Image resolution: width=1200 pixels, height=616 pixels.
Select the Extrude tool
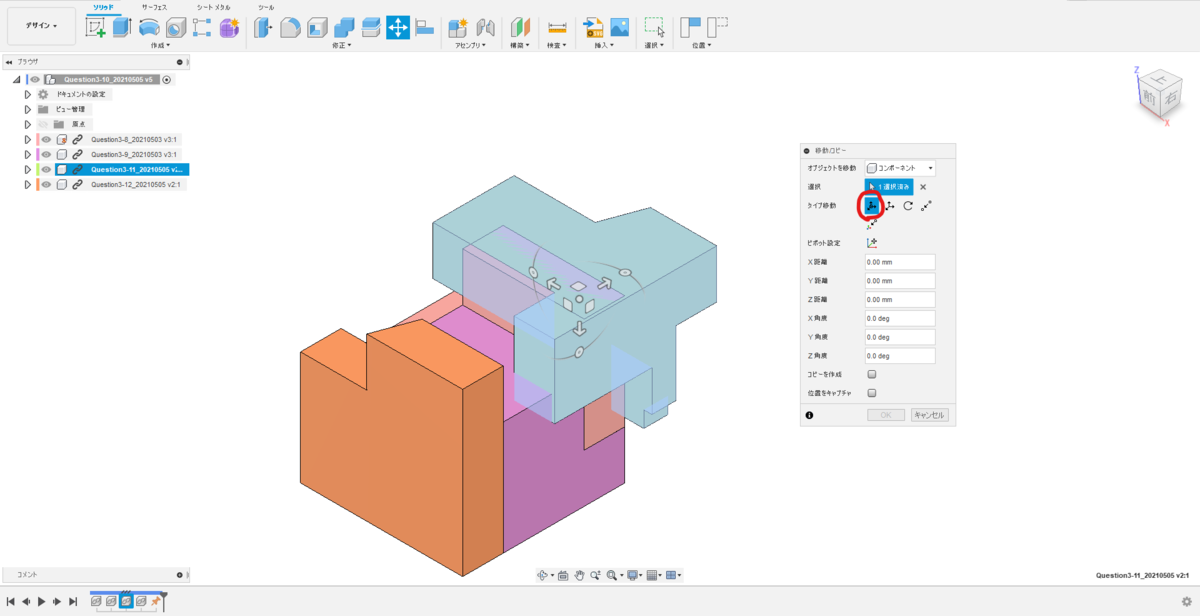122,28
